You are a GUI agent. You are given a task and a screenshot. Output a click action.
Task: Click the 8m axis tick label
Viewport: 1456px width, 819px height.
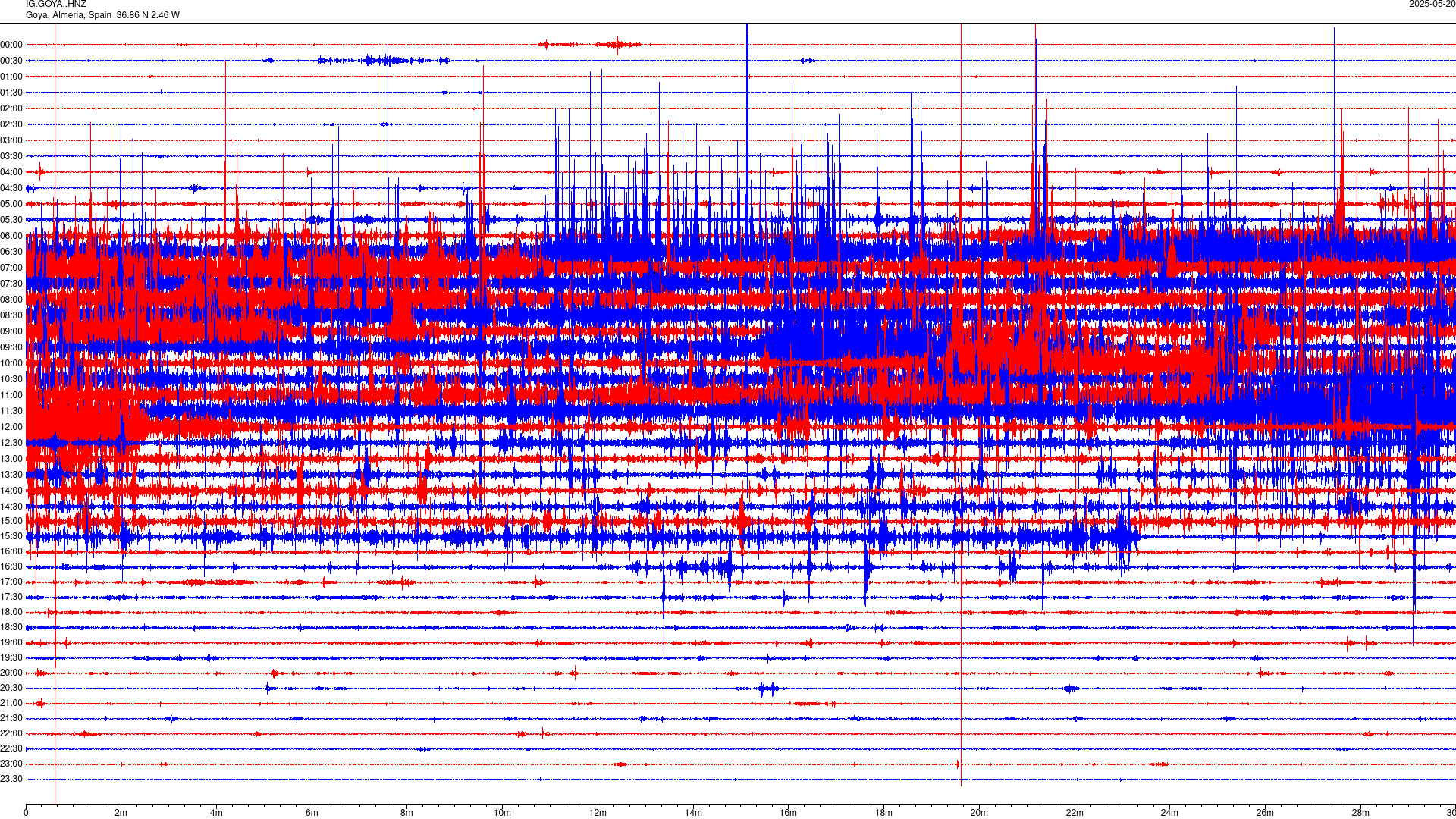(x=406, y=813)
